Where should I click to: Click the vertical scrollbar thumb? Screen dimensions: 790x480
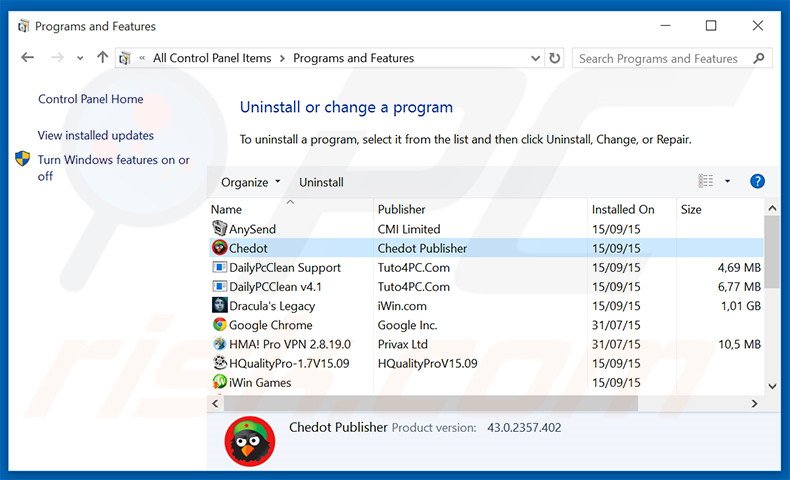coord(771,252)
